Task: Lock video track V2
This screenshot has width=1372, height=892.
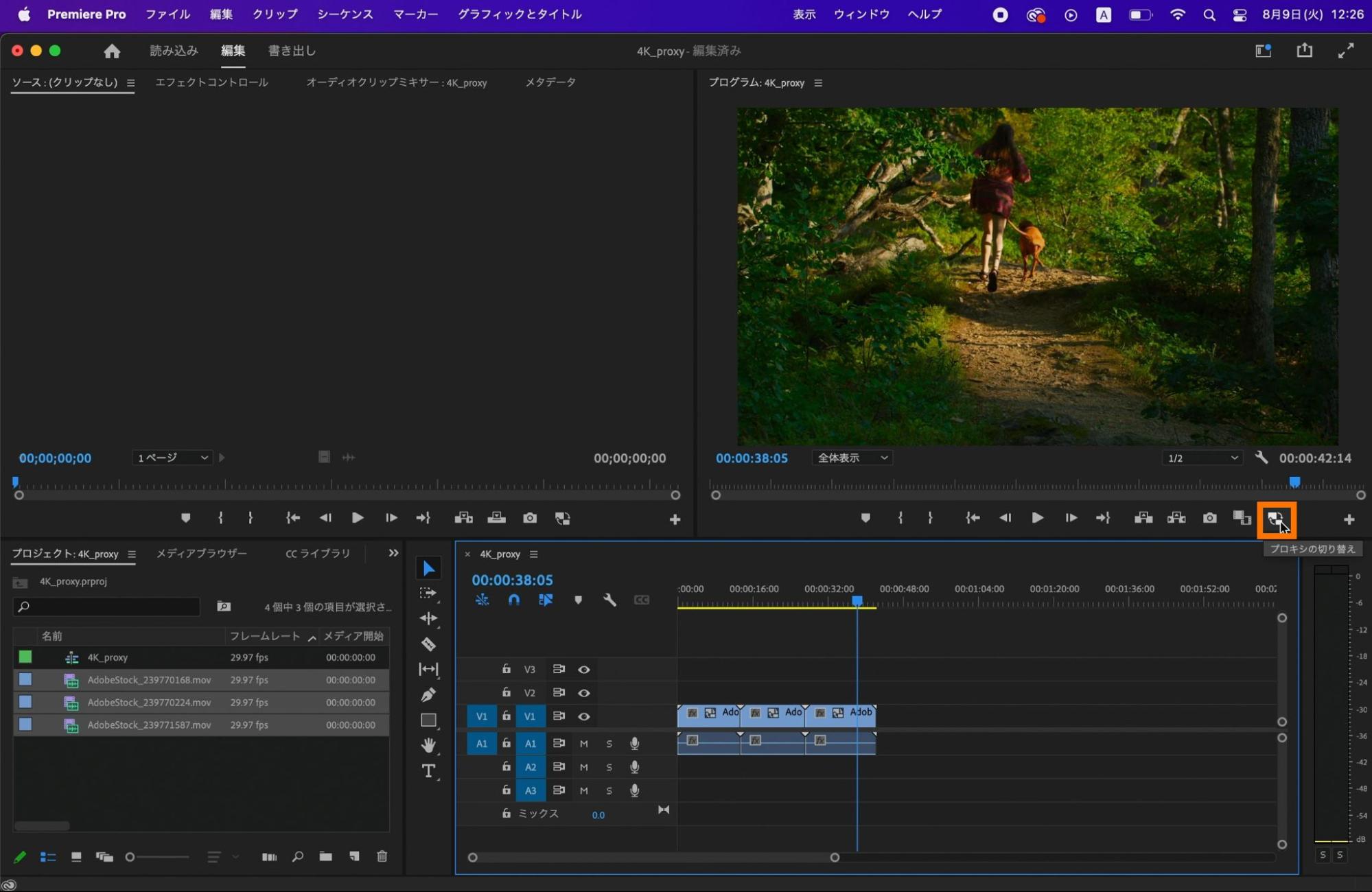Action: click(x=506, y=692)
